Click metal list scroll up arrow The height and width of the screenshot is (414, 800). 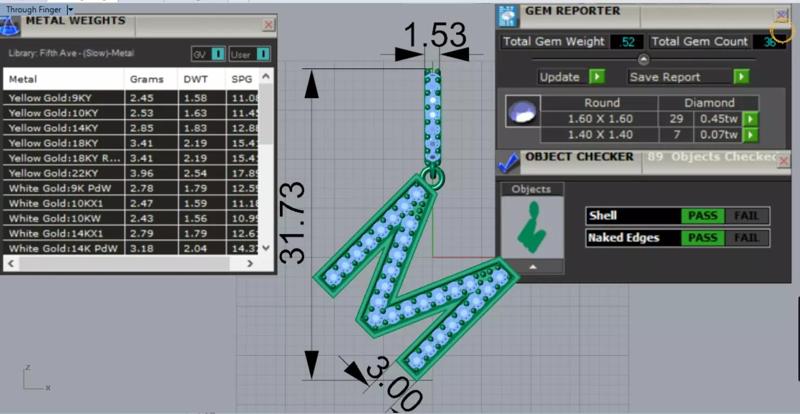point(265,76)
